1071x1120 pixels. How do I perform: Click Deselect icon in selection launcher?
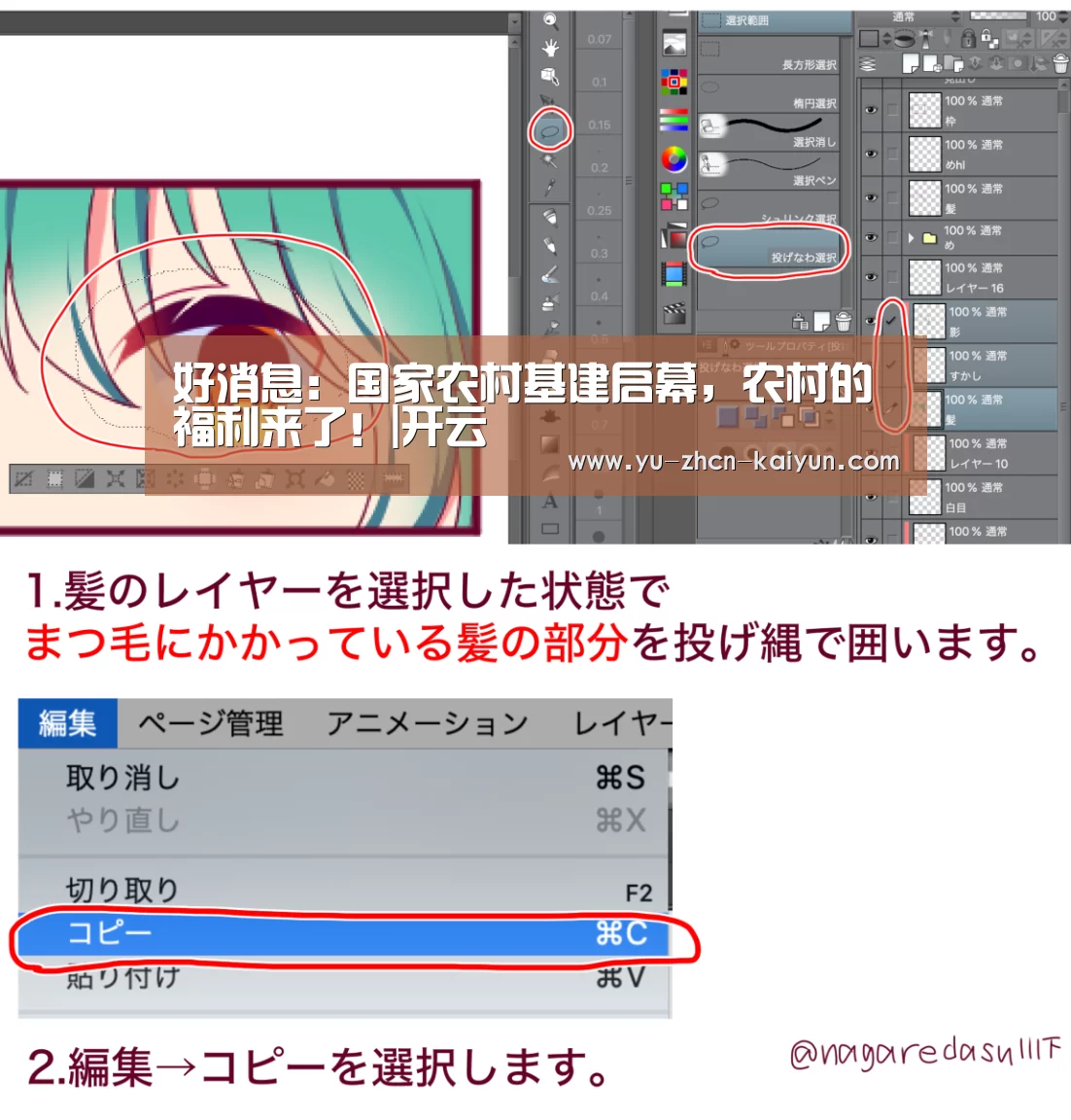coord(23,478)
